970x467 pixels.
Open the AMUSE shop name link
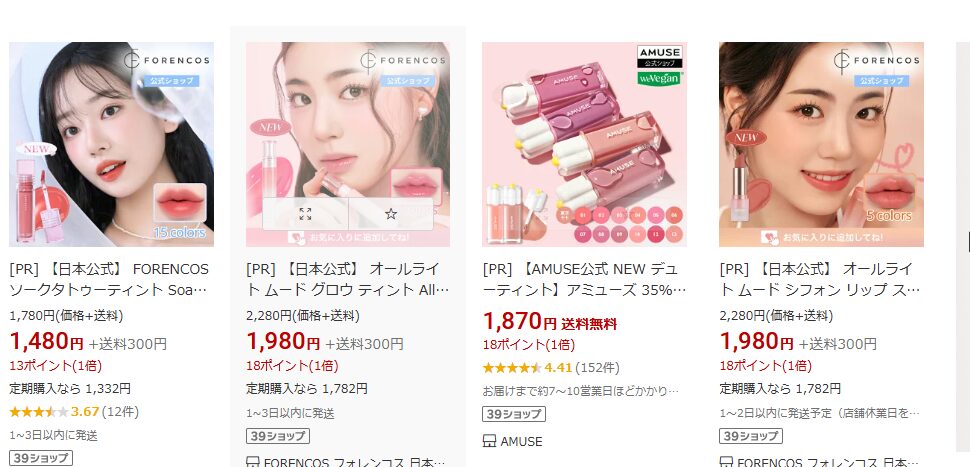click(521, 442)
